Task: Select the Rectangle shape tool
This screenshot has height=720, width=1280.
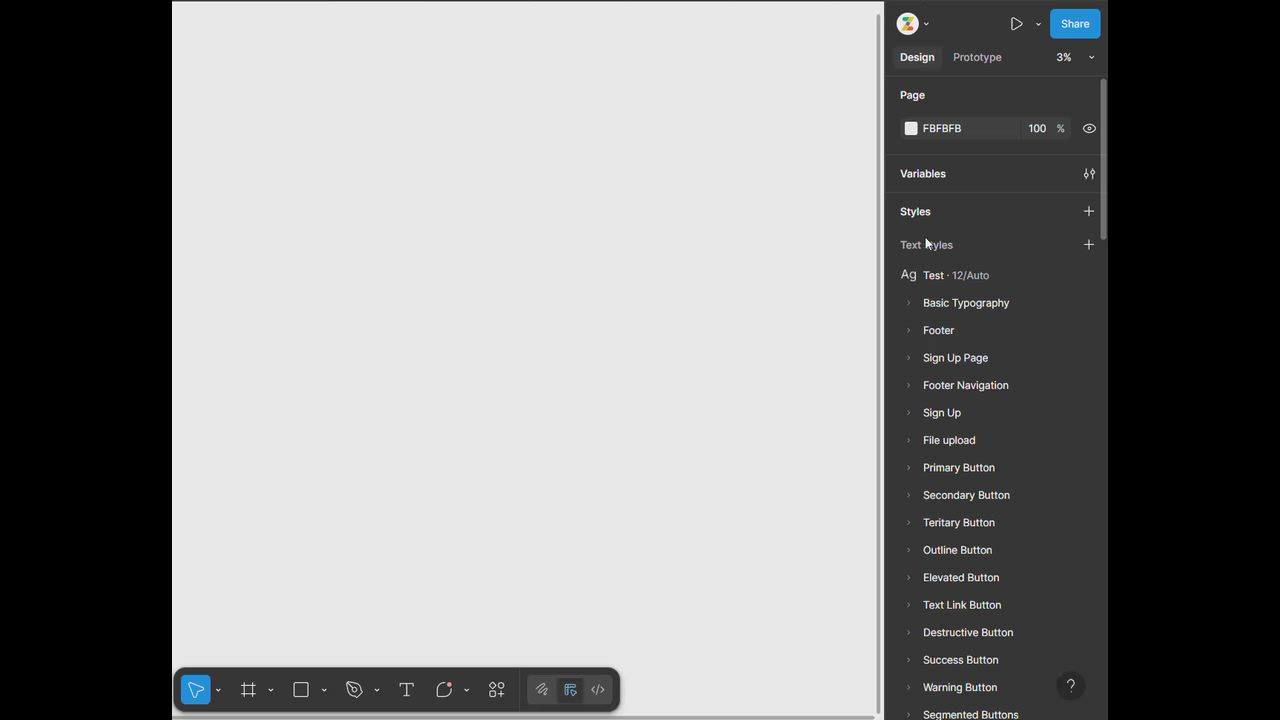Action: (x=301, y=690)
